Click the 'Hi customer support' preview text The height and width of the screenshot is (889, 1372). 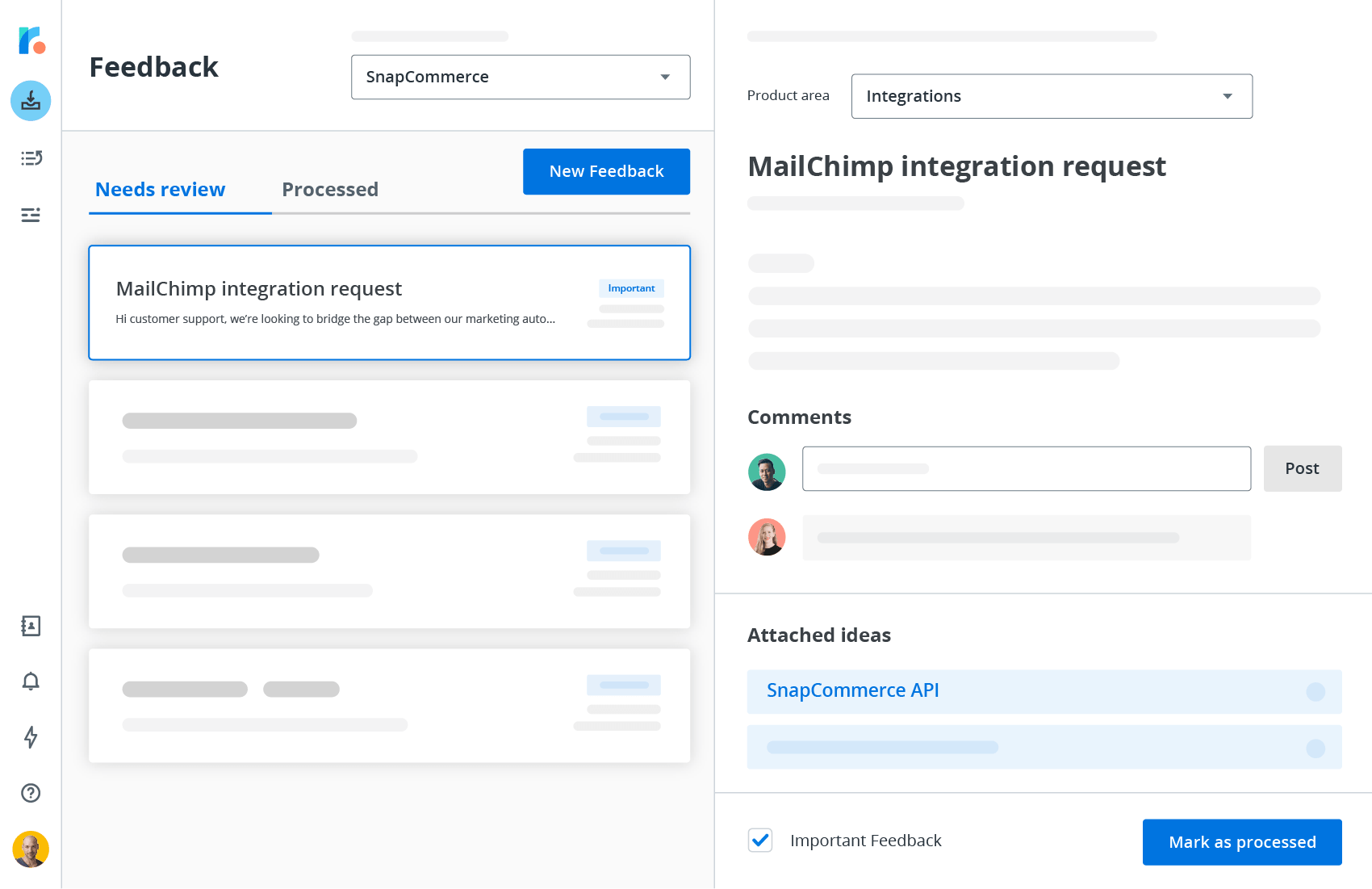pyautogui.click(x=335, y=319)
